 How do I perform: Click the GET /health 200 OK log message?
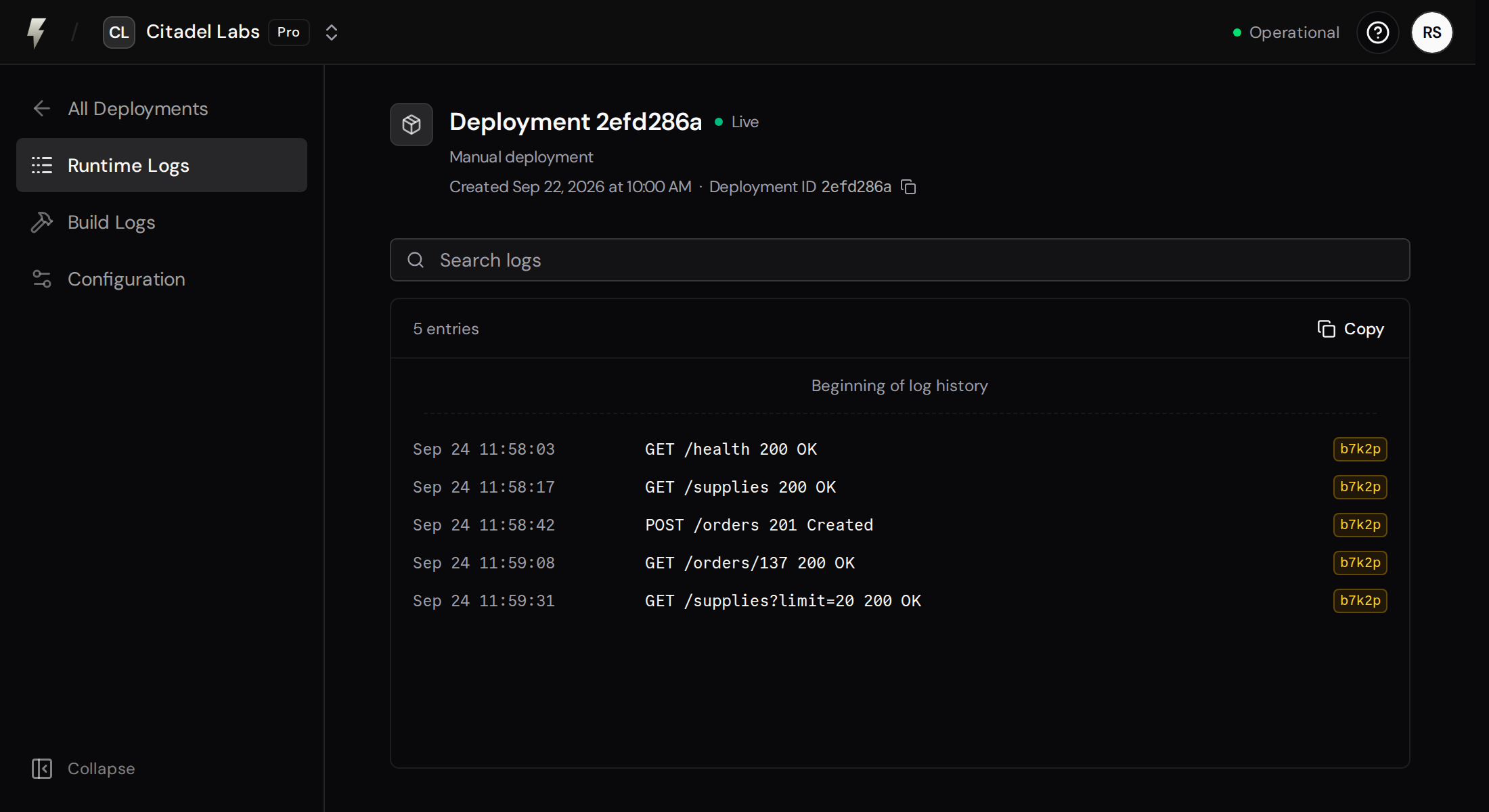tap(731, 449)
